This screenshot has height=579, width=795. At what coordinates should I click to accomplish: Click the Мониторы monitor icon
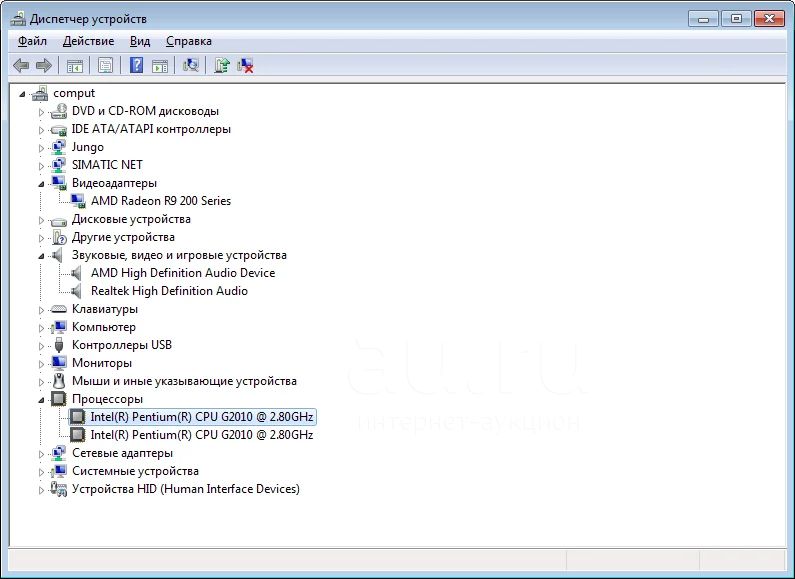59,363
